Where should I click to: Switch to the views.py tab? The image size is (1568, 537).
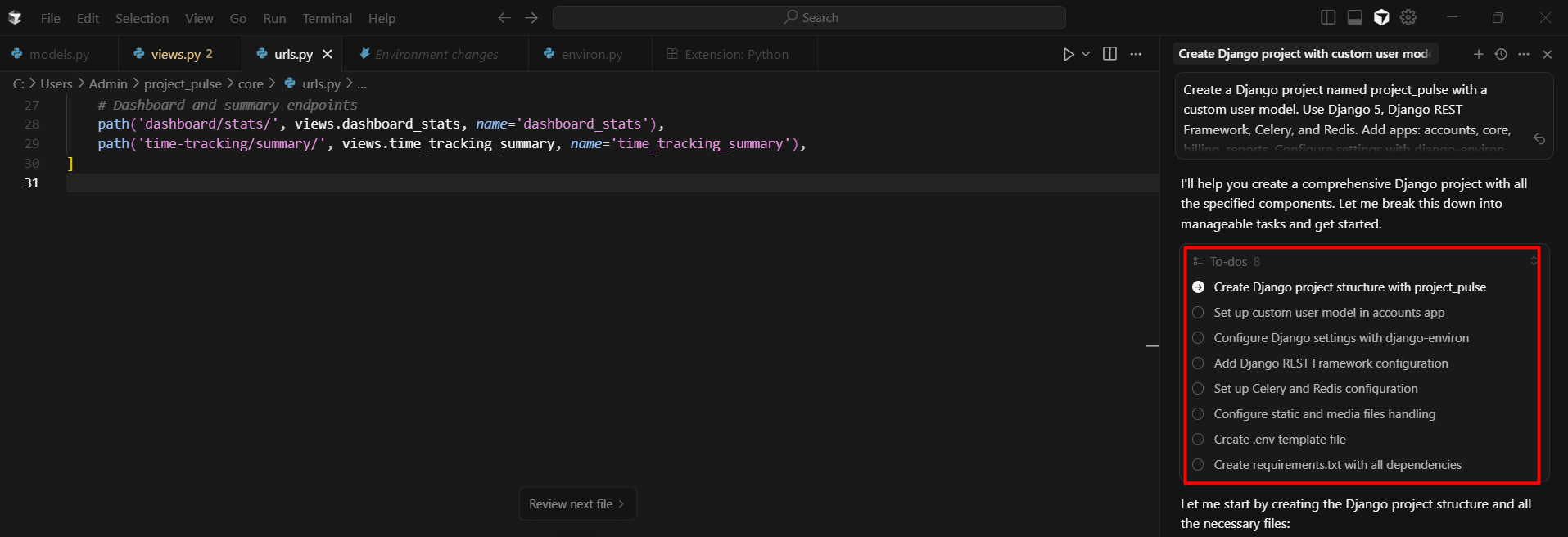(x=180, y=54)
